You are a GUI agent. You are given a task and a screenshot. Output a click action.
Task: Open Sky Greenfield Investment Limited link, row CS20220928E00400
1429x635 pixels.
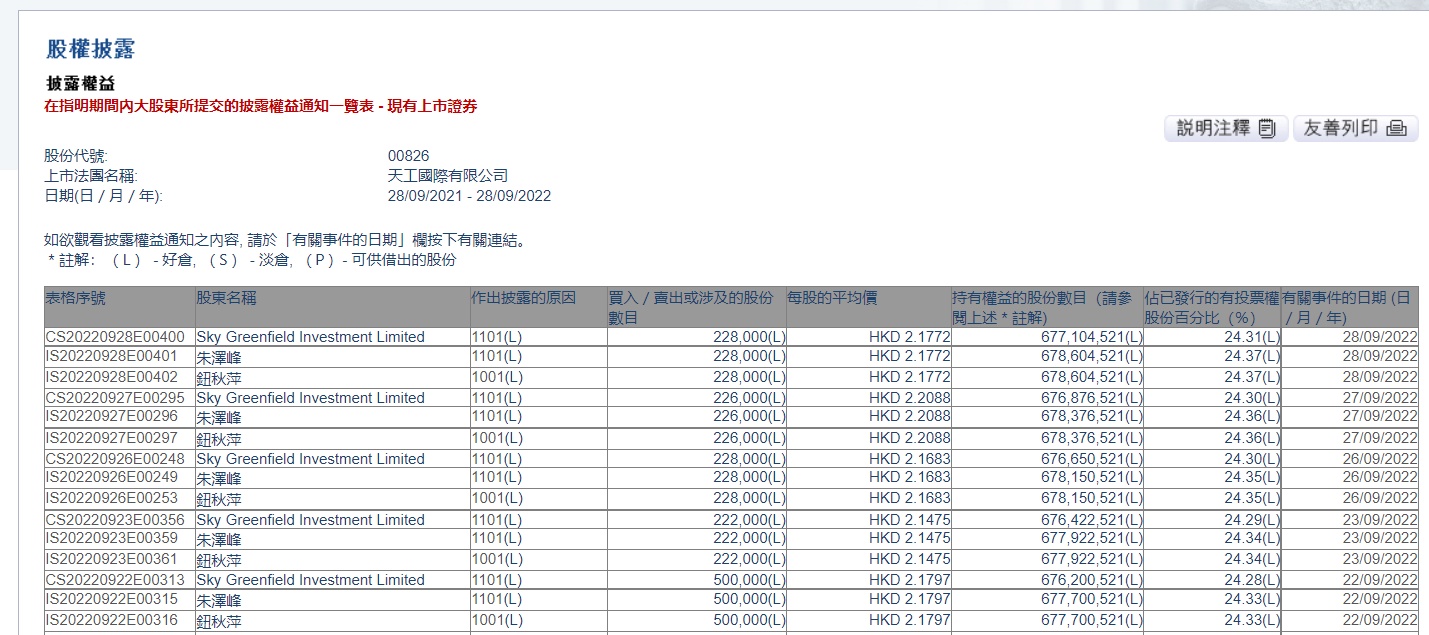pos(310,337)
